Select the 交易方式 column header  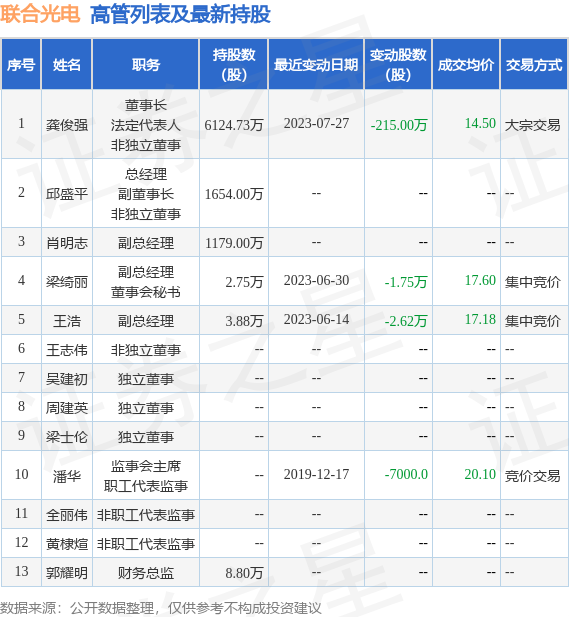point(534,65)
